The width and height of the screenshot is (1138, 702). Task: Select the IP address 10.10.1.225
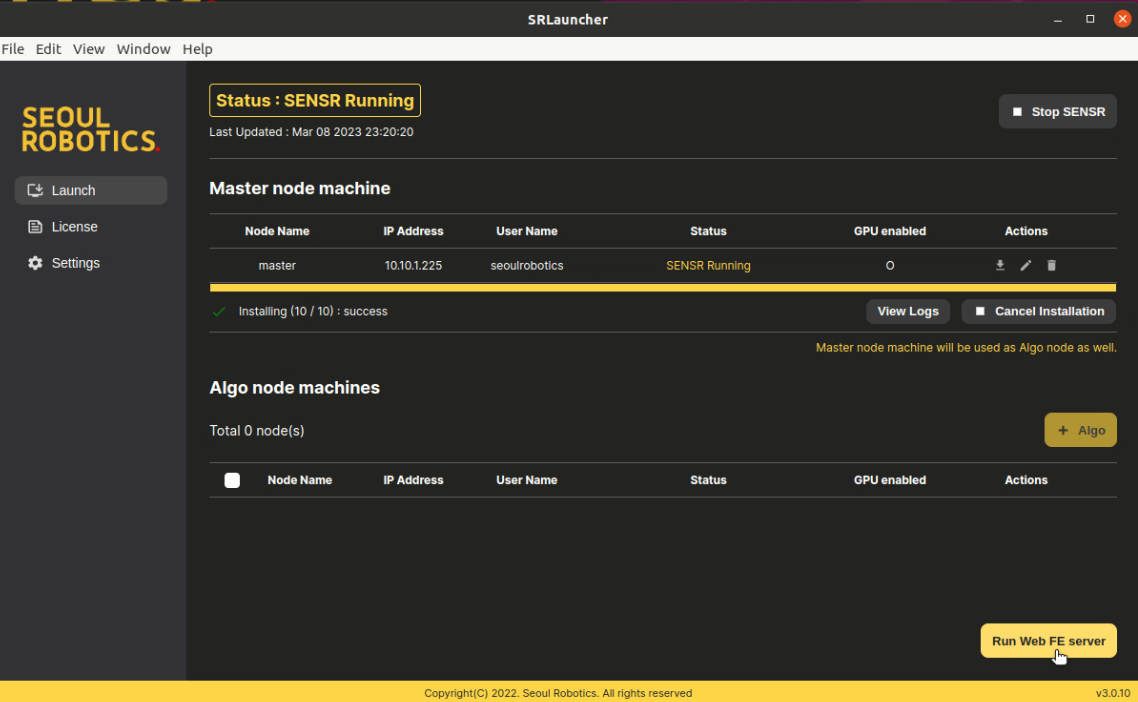413,266
